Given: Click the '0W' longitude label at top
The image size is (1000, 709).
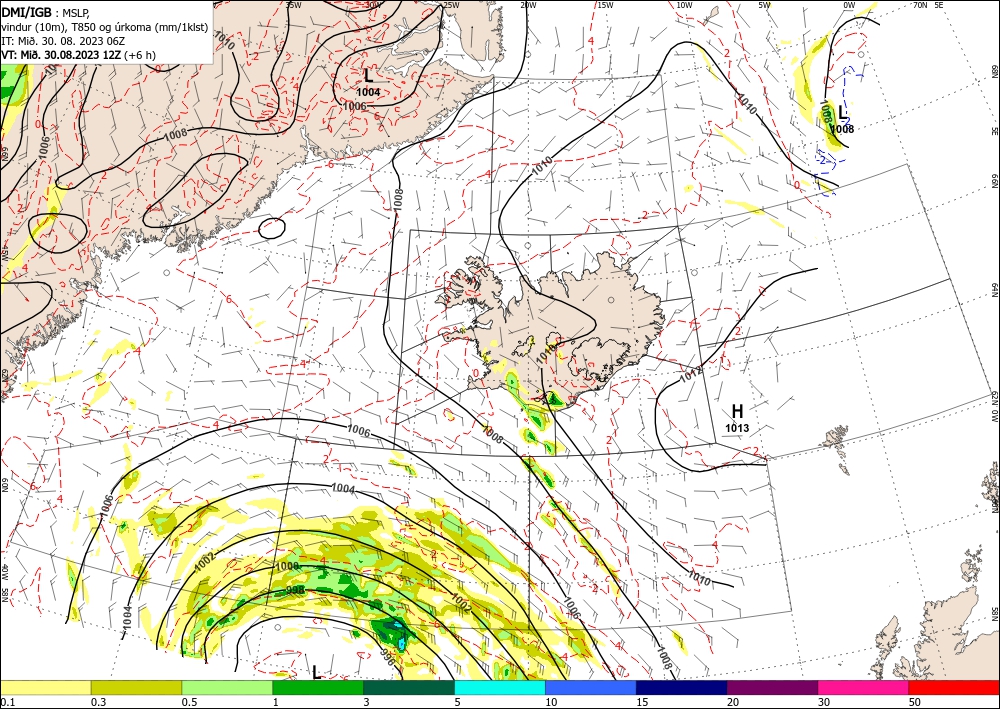Looking at the screenshot, I should point(849,5).
